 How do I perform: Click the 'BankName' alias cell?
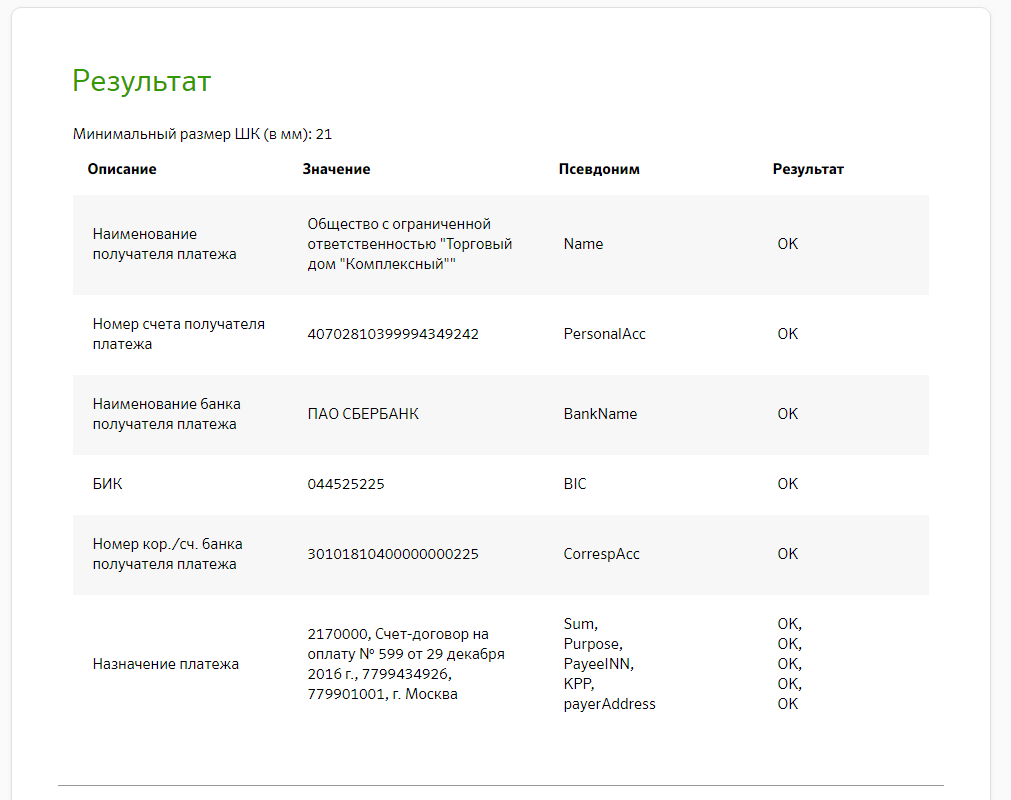click(x=600, y=414)
